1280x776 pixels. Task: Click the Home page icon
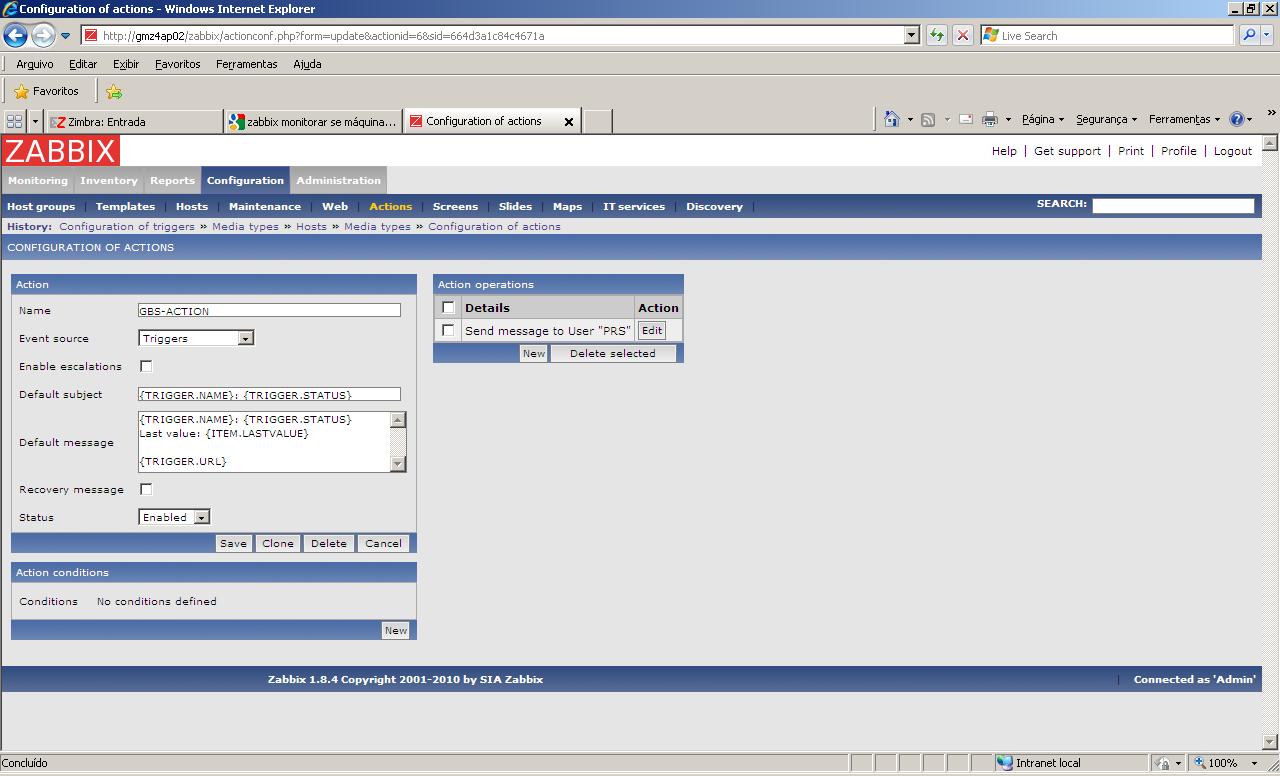[892, 119]
